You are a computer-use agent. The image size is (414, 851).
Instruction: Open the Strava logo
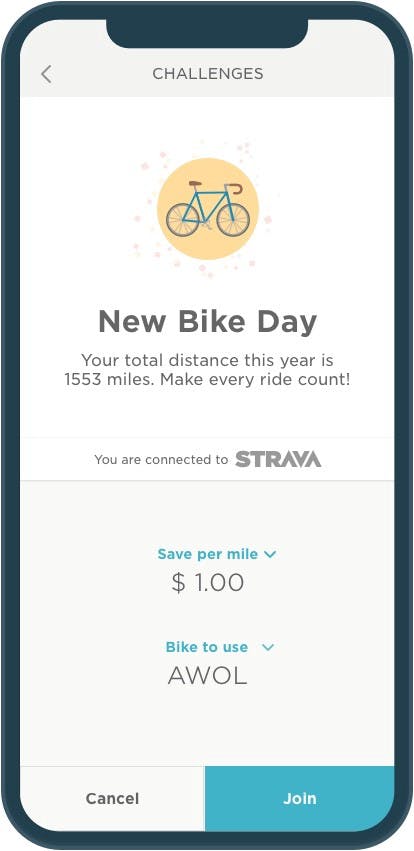click(278, 460)
